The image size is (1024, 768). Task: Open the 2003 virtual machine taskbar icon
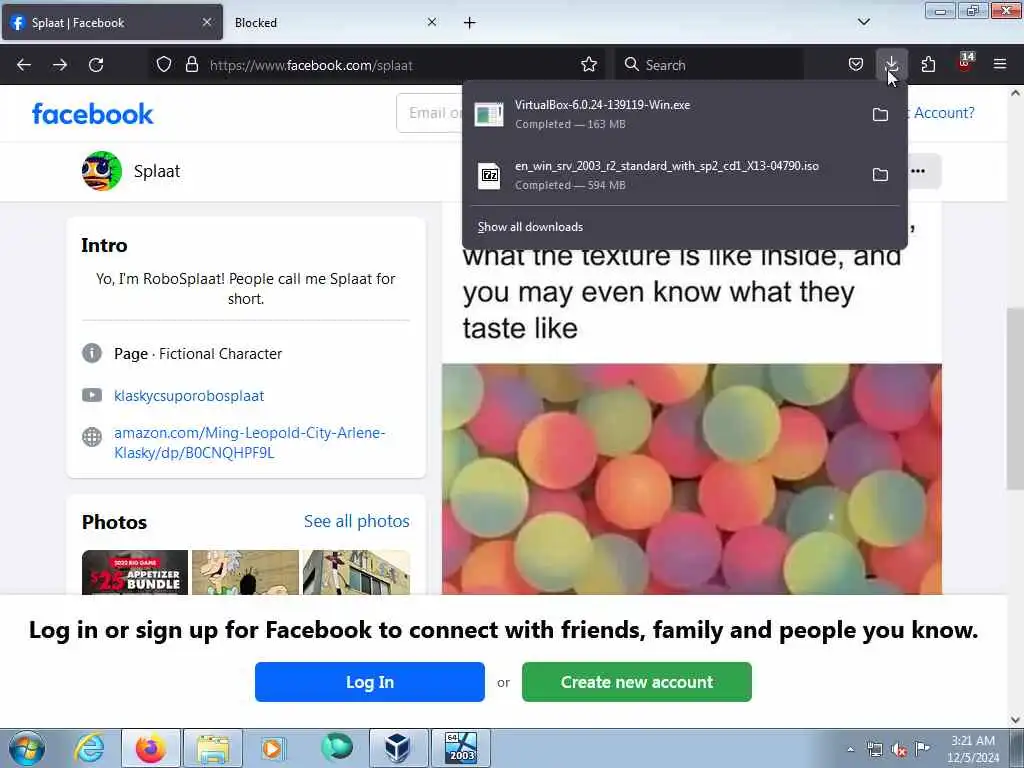(x=460, y=748)
